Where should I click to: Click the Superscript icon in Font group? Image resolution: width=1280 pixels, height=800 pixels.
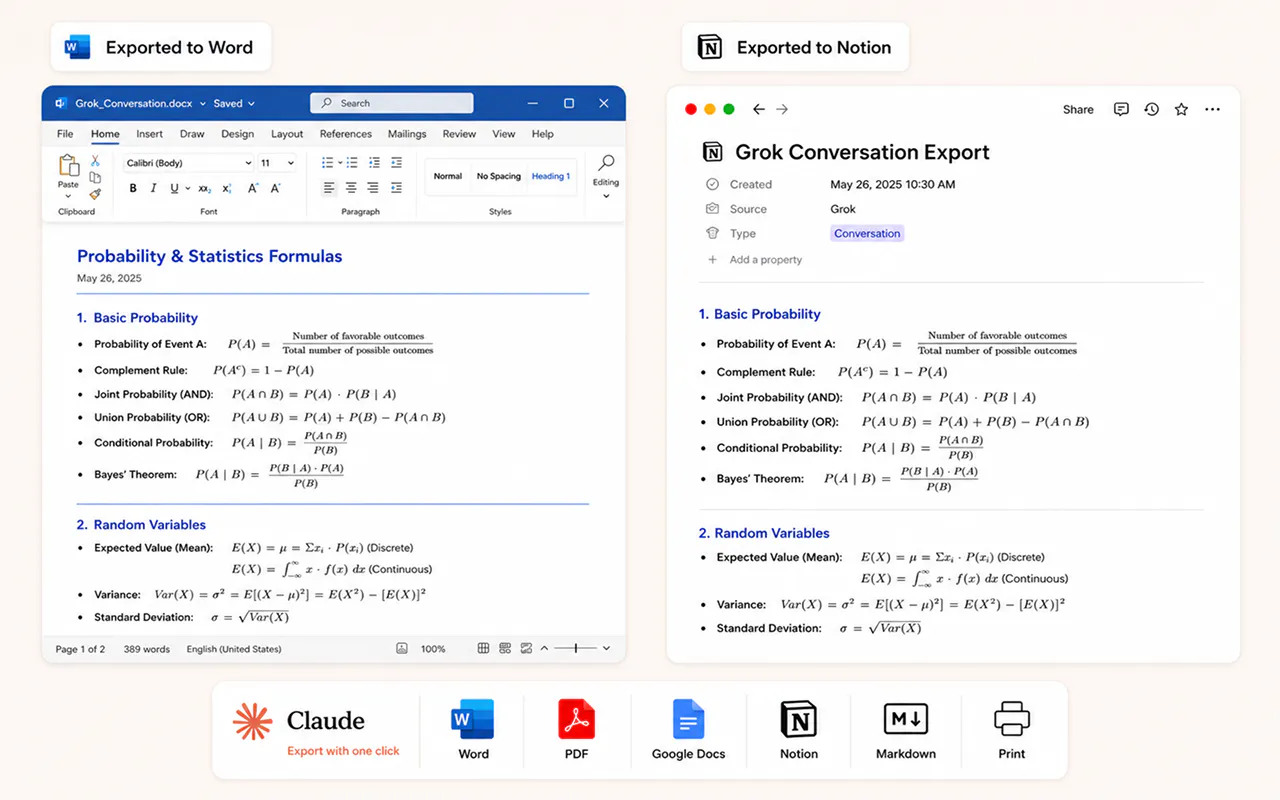point(227,188)
